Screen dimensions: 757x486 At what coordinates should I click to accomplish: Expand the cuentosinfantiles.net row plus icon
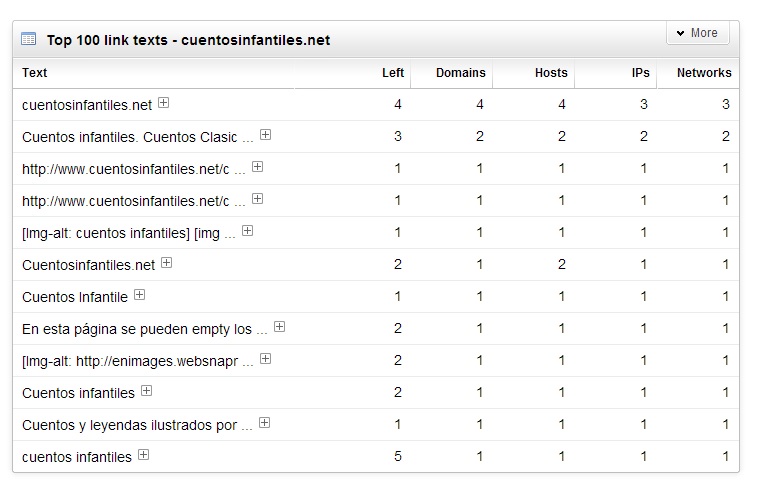(x=164, y=103)
